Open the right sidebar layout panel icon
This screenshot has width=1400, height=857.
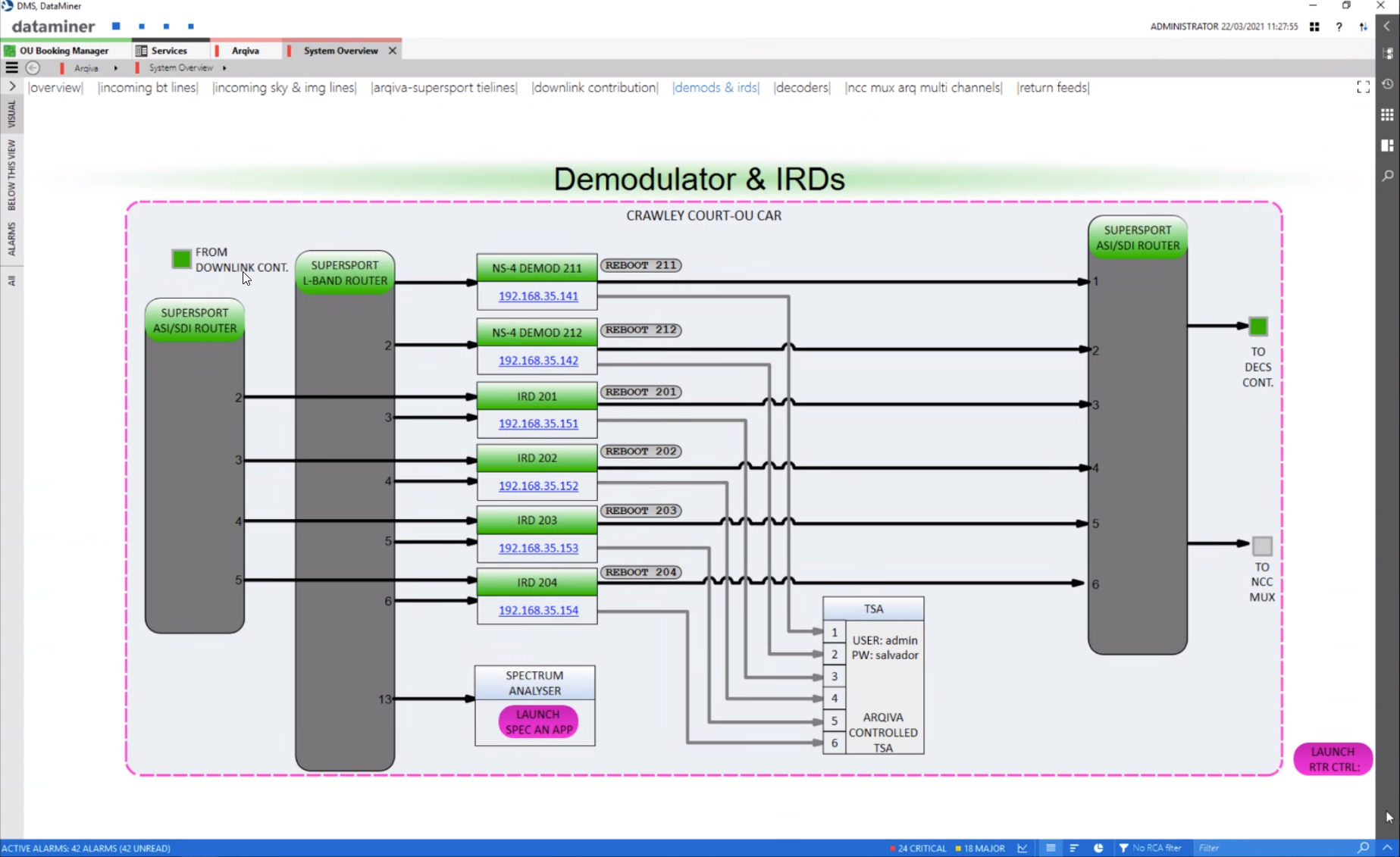(1387, 145)
